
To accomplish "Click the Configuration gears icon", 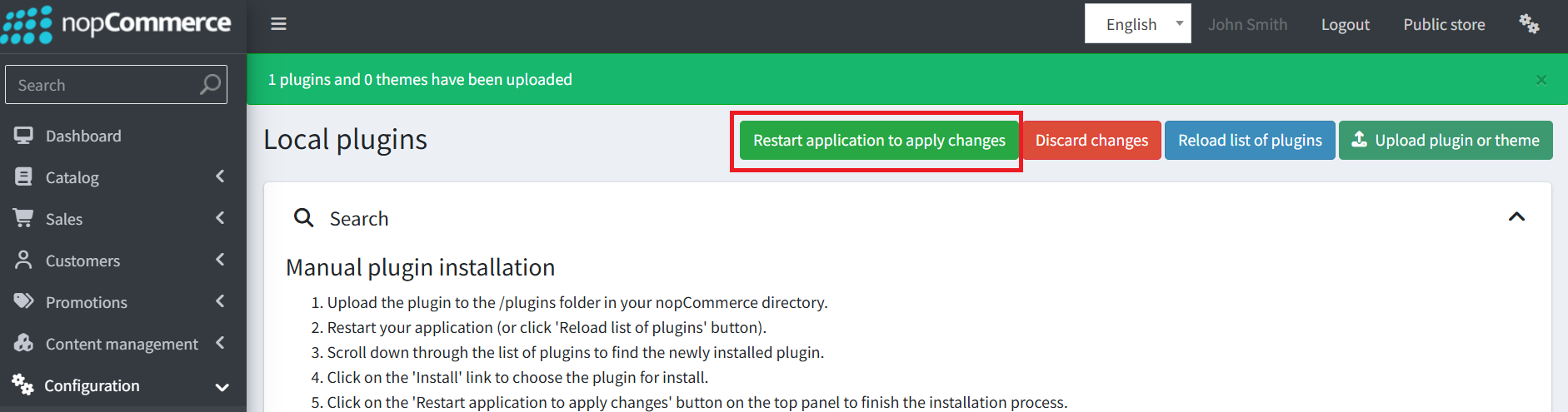I will point(22,385).
